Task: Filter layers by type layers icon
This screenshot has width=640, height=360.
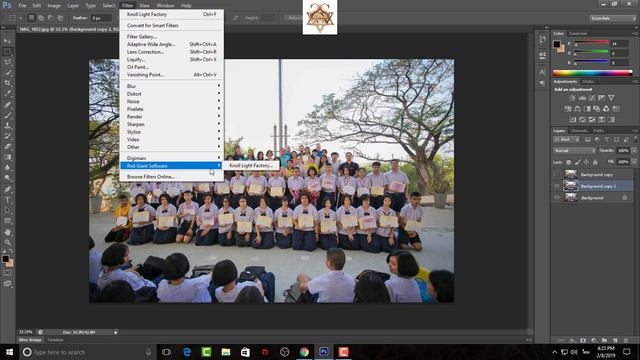Action: 607,140
